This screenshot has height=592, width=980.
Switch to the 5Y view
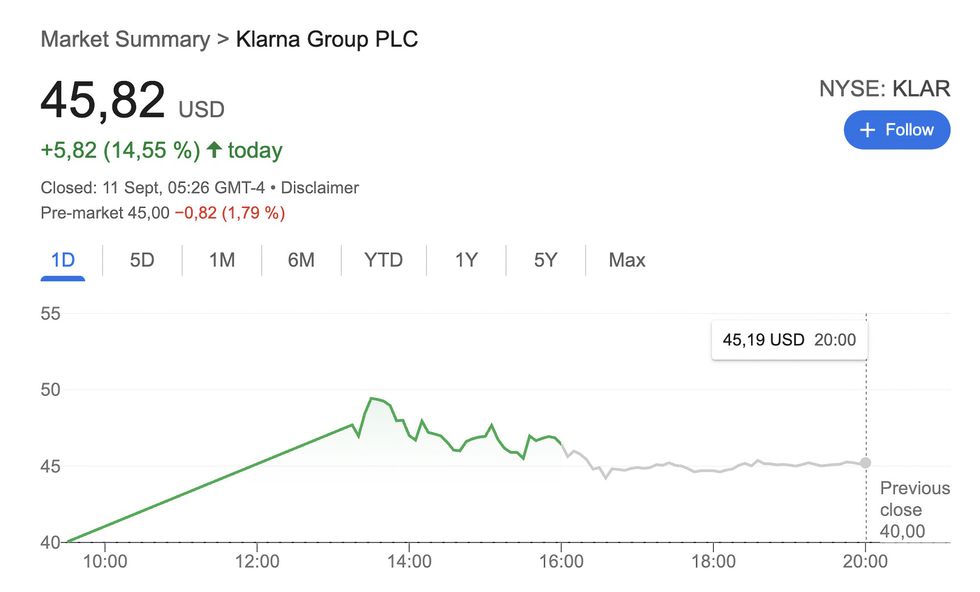(x=544, y=259)
